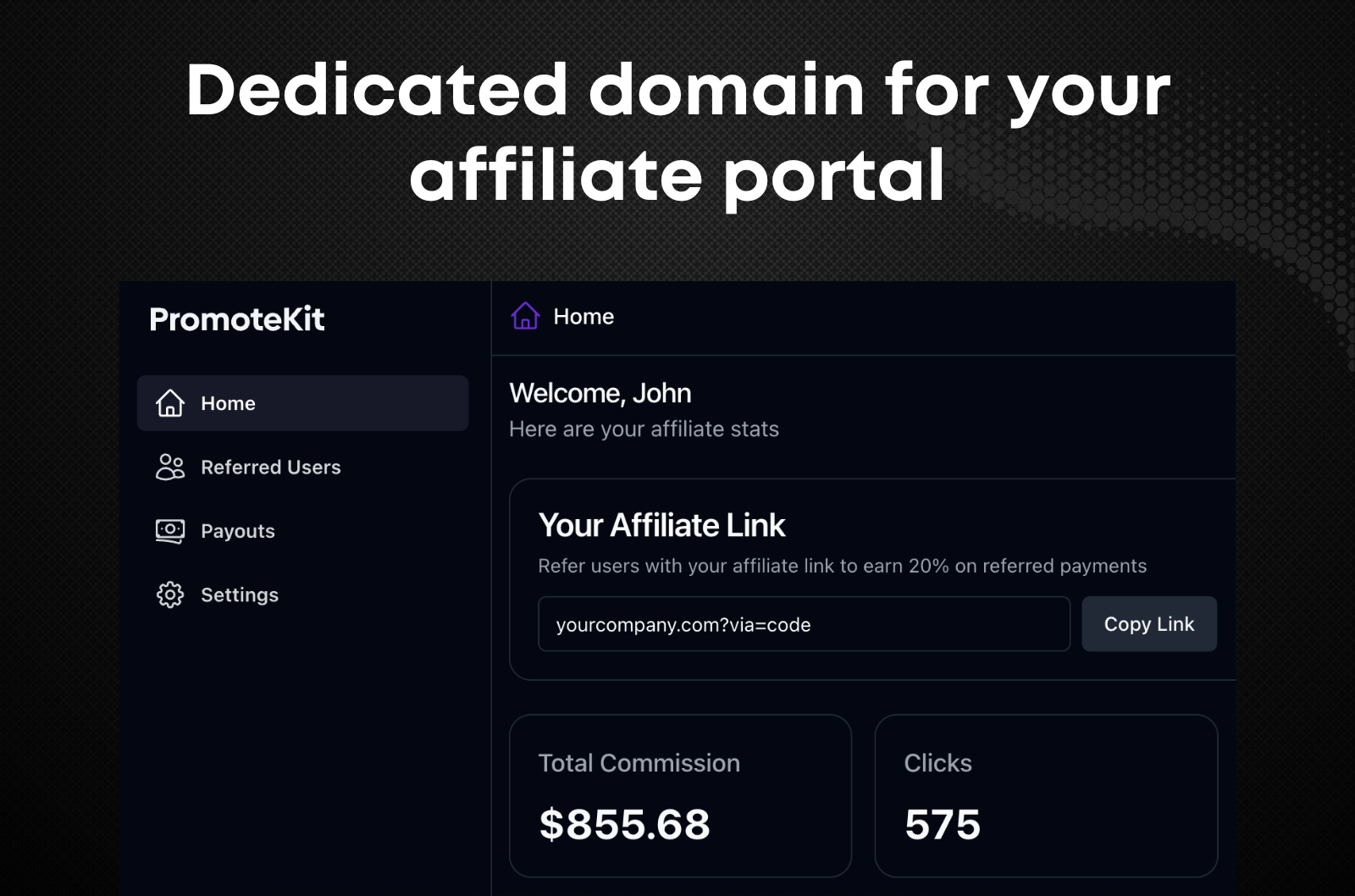The height and width of the screenshot is (896, 1355).
Task: Open the Referred Users page
Action: coord(270,467)
